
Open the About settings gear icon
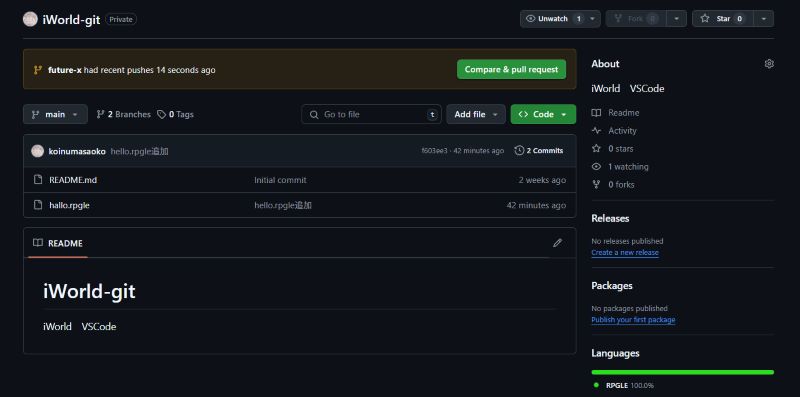coord(769,64)
